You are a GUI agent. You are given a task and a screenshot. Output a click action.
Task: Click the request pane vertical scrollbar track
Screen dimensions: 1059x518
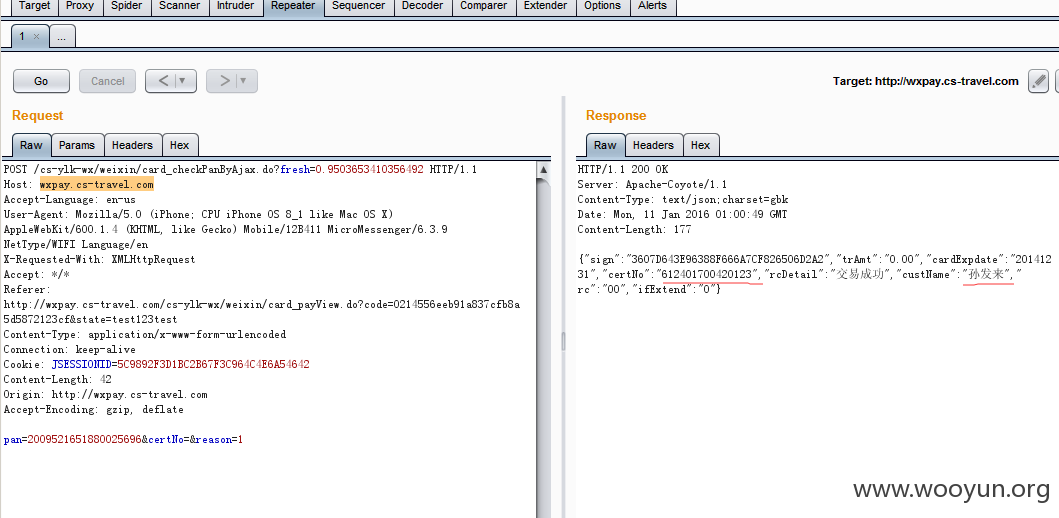[x=544, y=348]
